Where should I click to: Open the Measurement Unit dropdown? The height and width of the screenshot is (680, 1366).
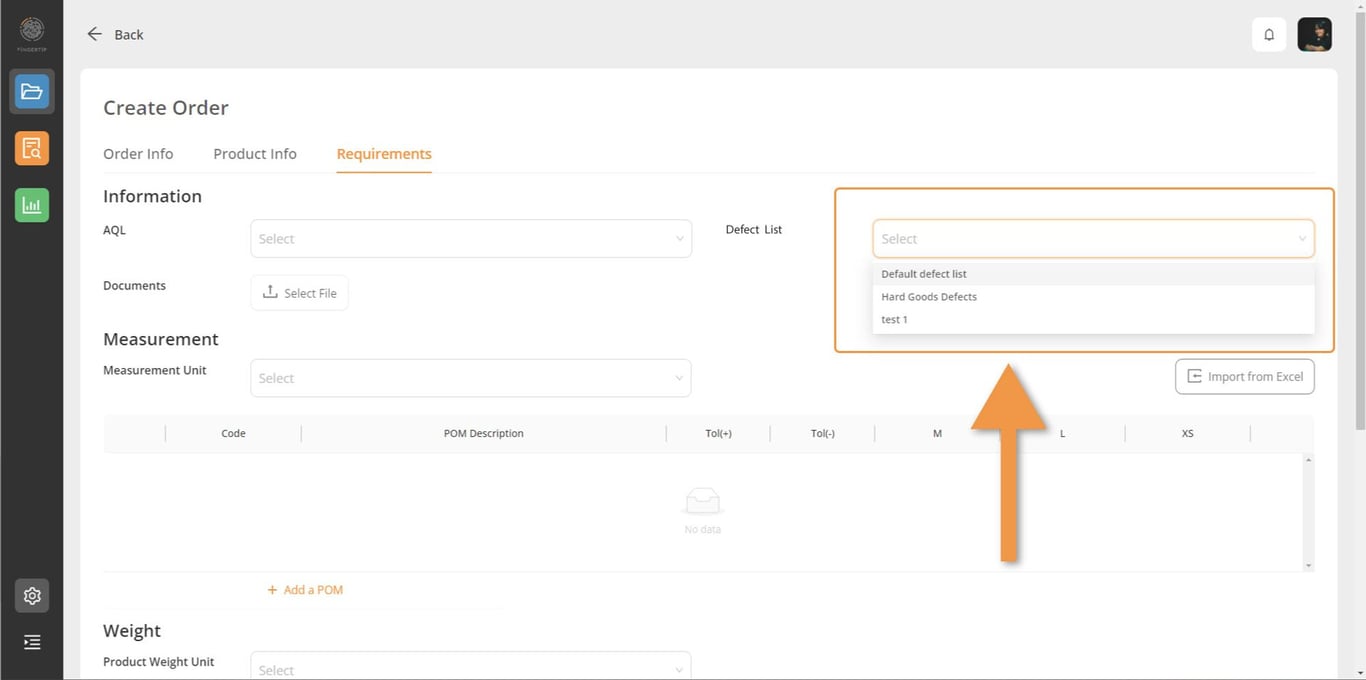[471, 378]
